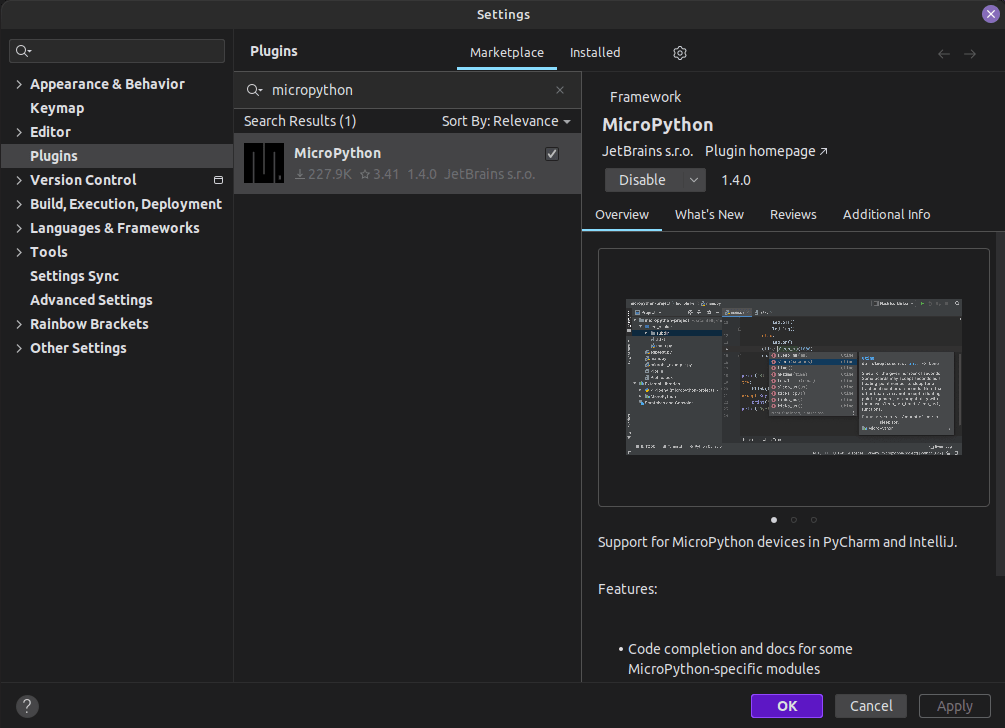The image size is (1005, 728).
Task: Click the plugin description vertical scrollbar
Action: tap(1000, 404)
